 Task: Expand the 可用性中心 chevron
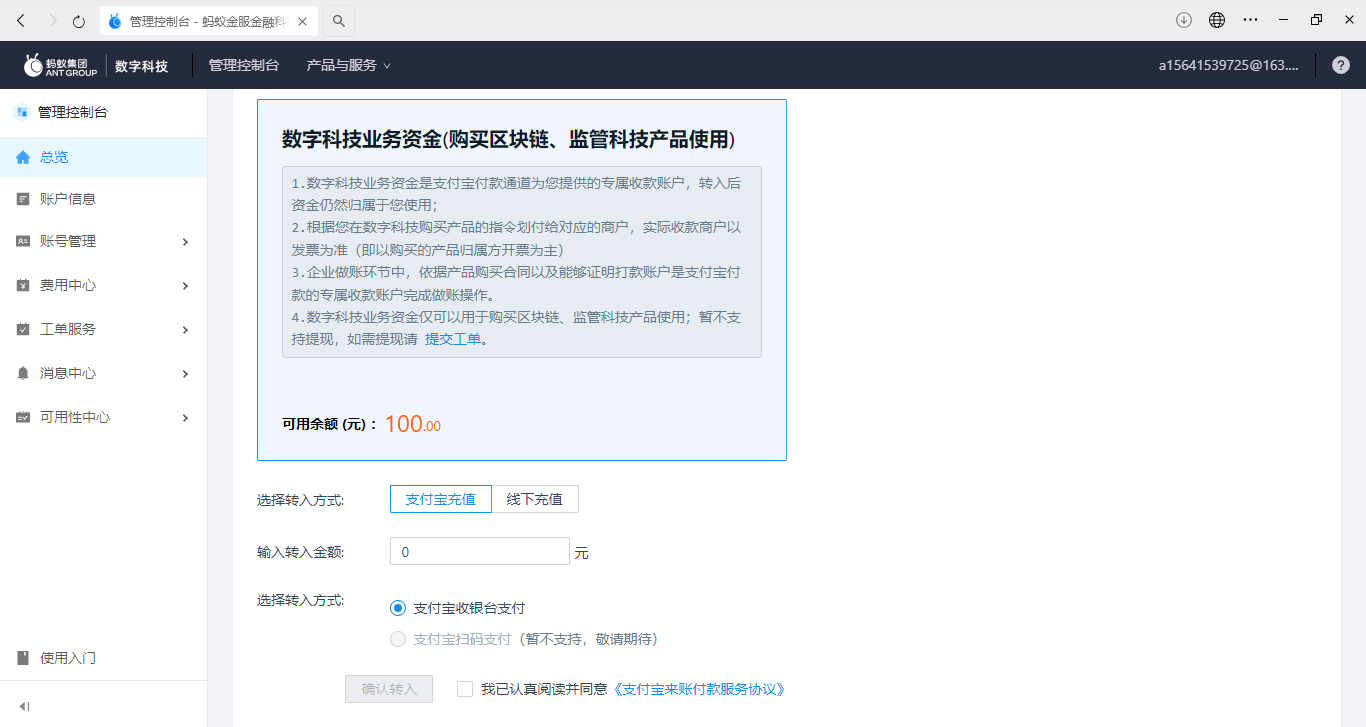(185, 417)
